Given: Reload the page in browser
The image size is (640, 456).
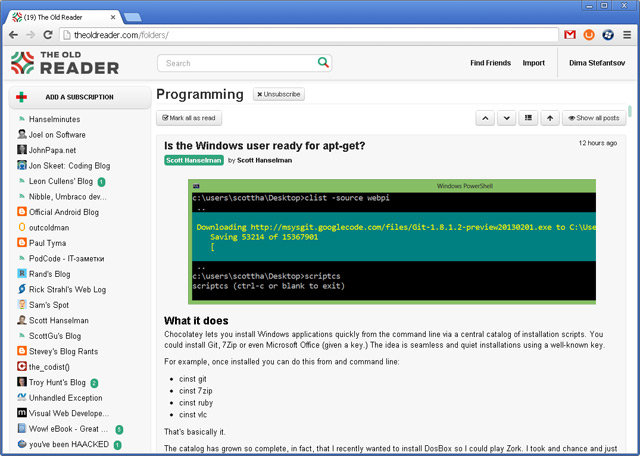Looking at the screenshot, I should [x=46, y=35].
